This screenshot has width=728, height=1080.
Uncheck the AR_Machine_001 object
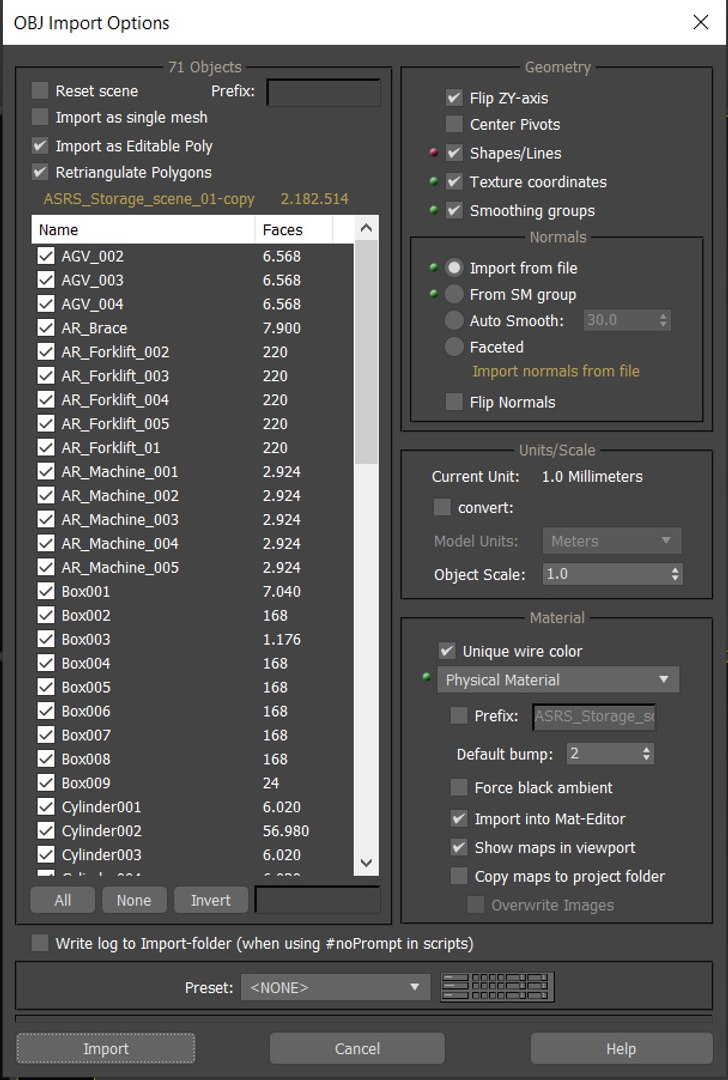(46, 471)
